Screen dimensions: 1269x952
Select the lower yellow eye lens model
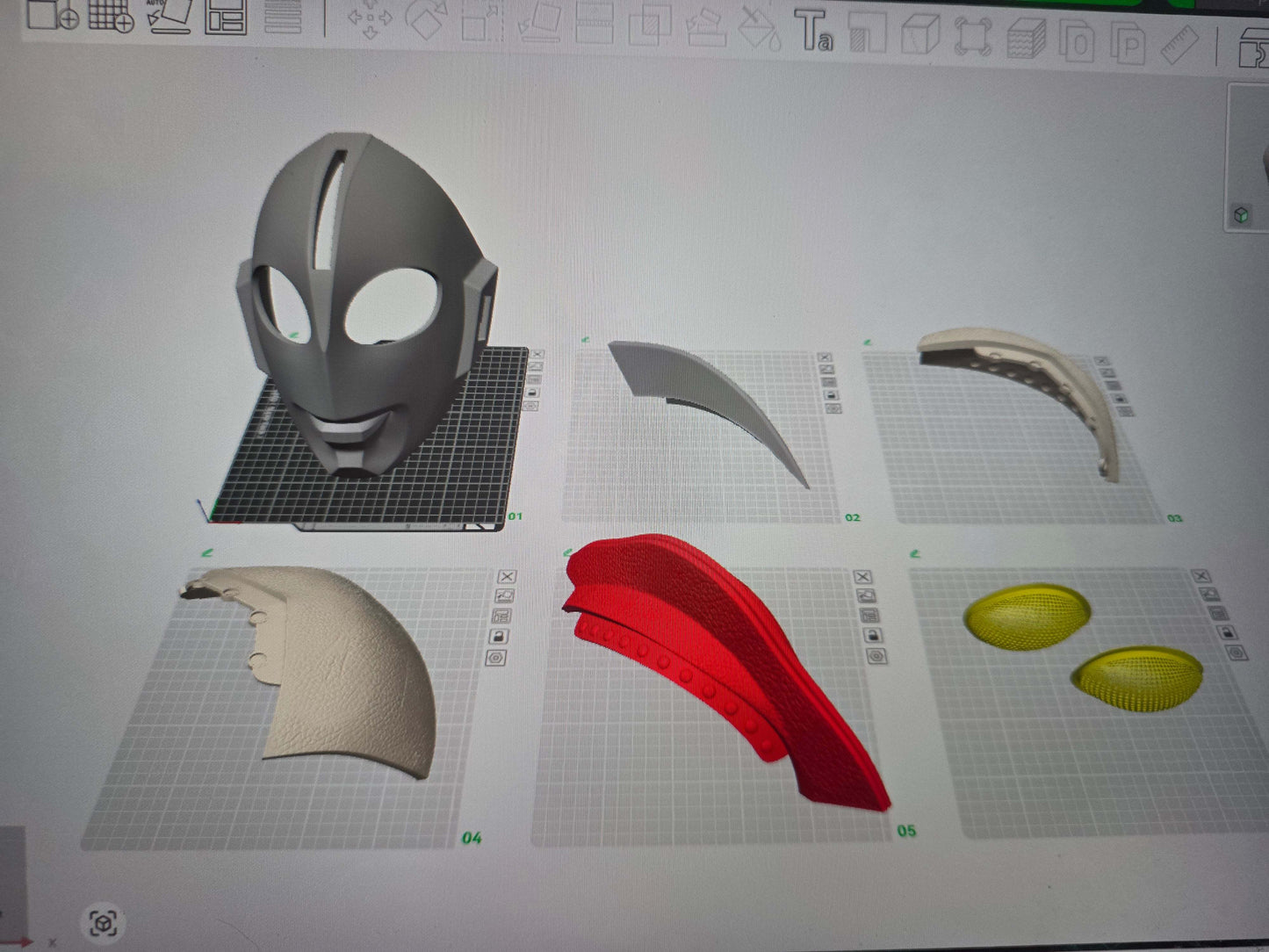pos(1138,679)
